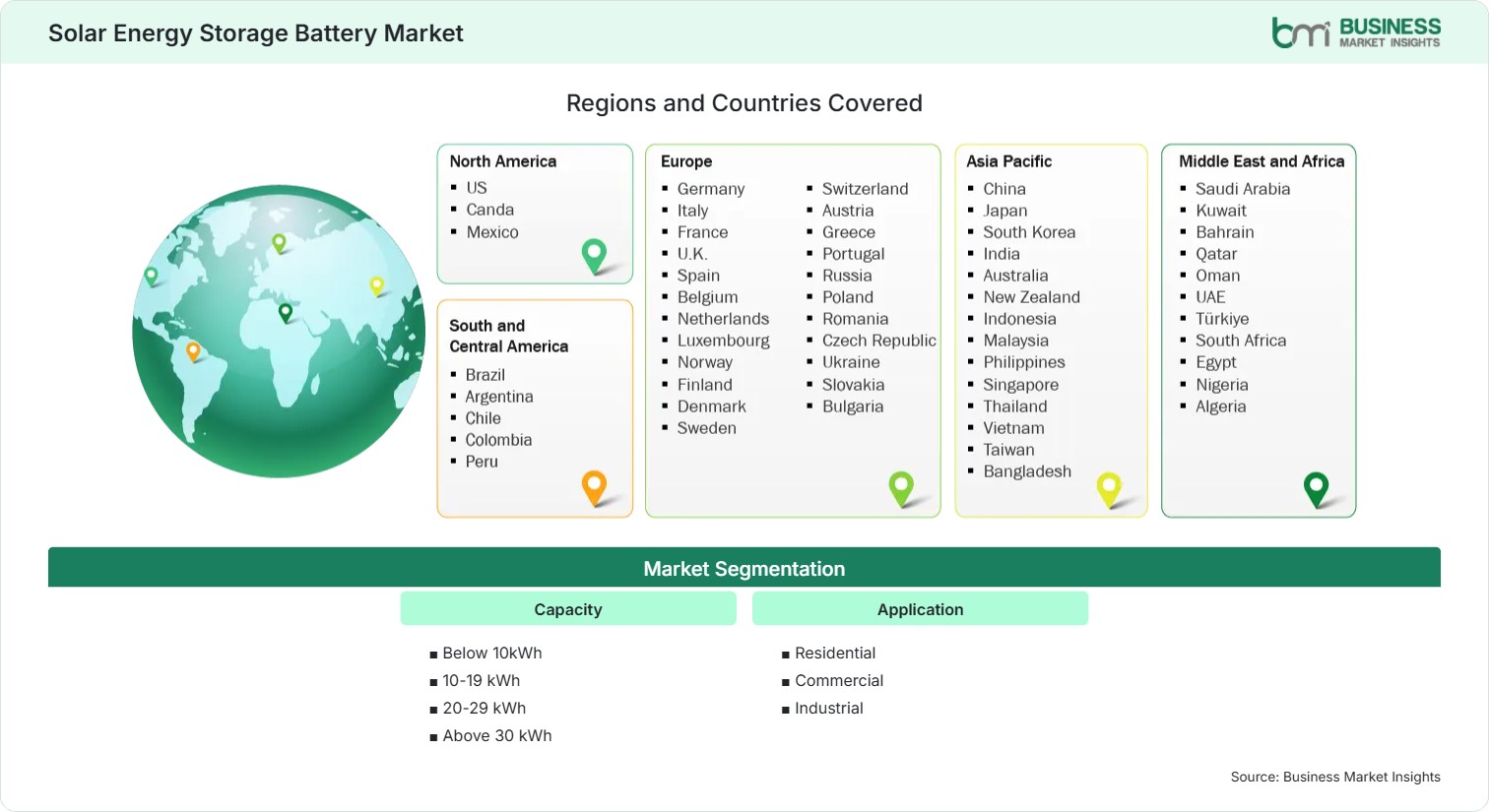Click 'Türkiye' in Middle East and Africa list
This screenshot has height=812, width=1489.
tap(1222, 319)
